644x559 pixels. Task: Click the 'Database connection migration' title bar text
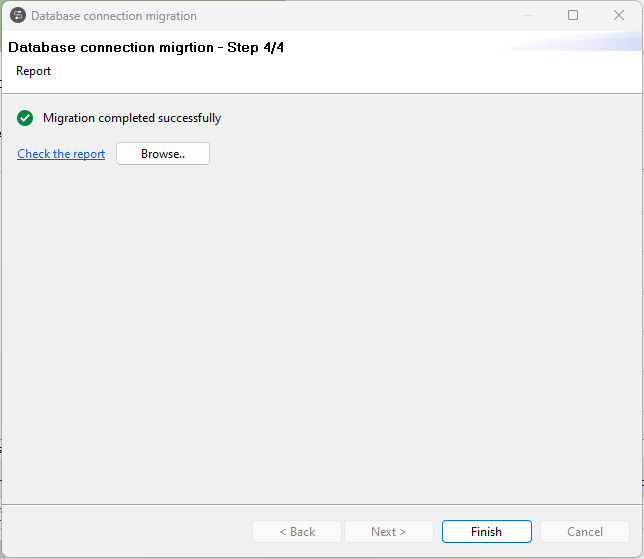(x=114, y=16)
